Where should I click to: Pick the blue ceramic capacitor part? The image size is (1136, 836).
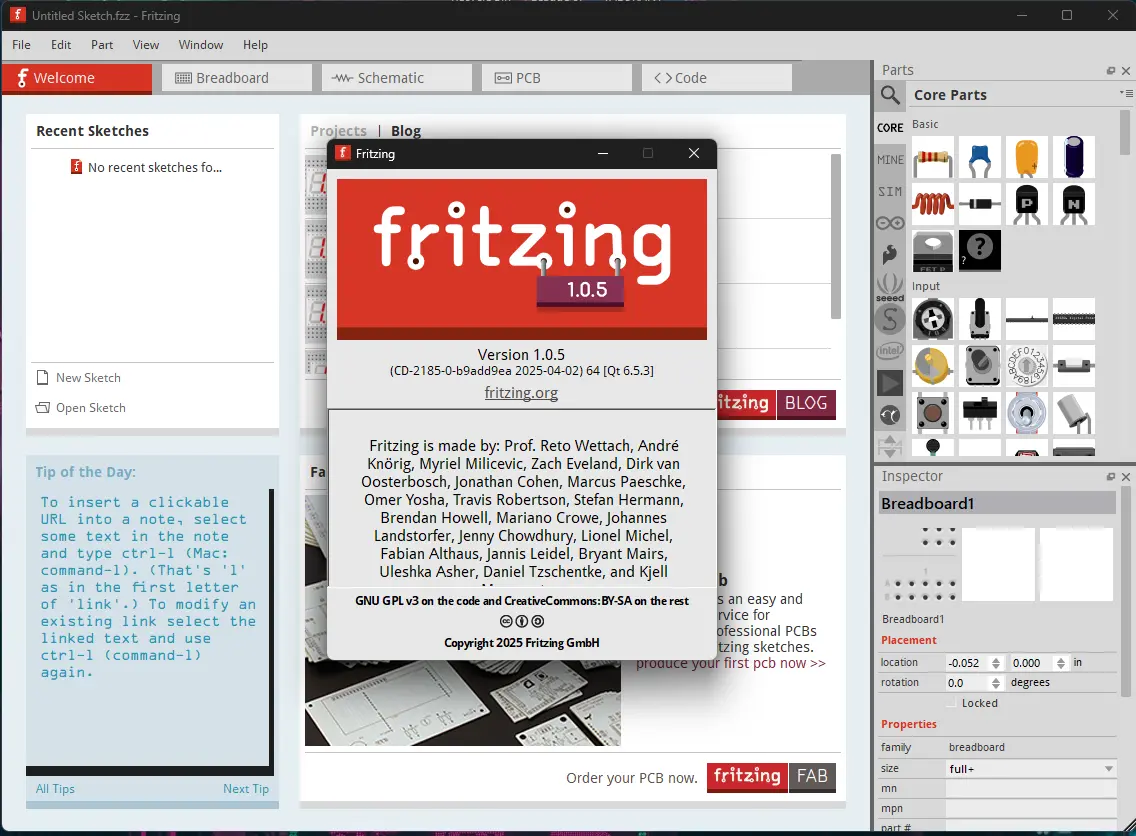[980, 157]
